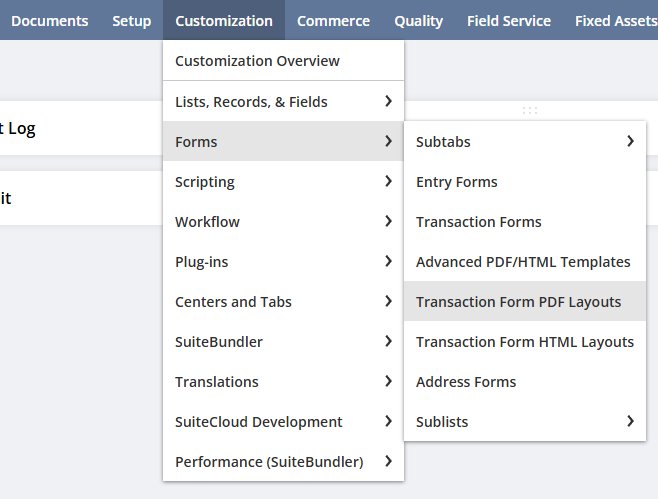Open the Field Service menu

tap(509, 21)
